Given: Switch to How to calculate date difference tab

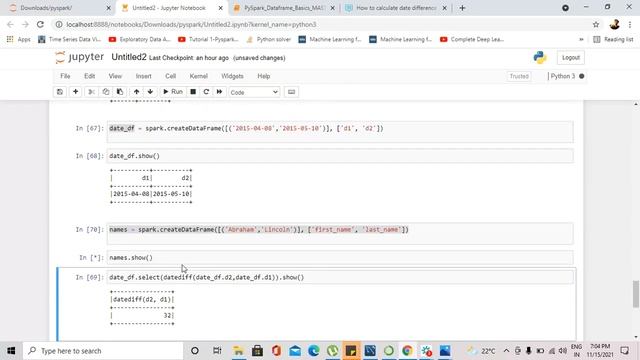Looking at the screenshot, I should 396,8.
